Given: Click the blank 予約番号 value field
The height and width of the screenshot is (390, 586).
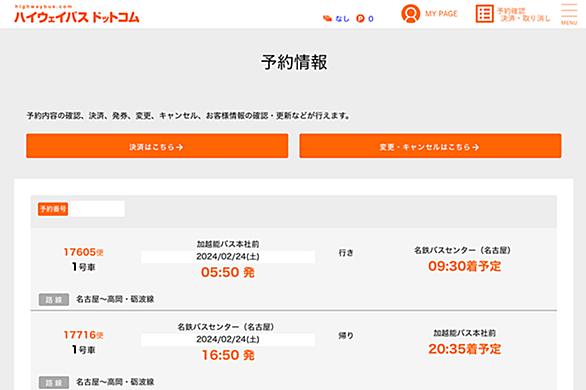Looking at the screenshot, I should click(96, 209).
